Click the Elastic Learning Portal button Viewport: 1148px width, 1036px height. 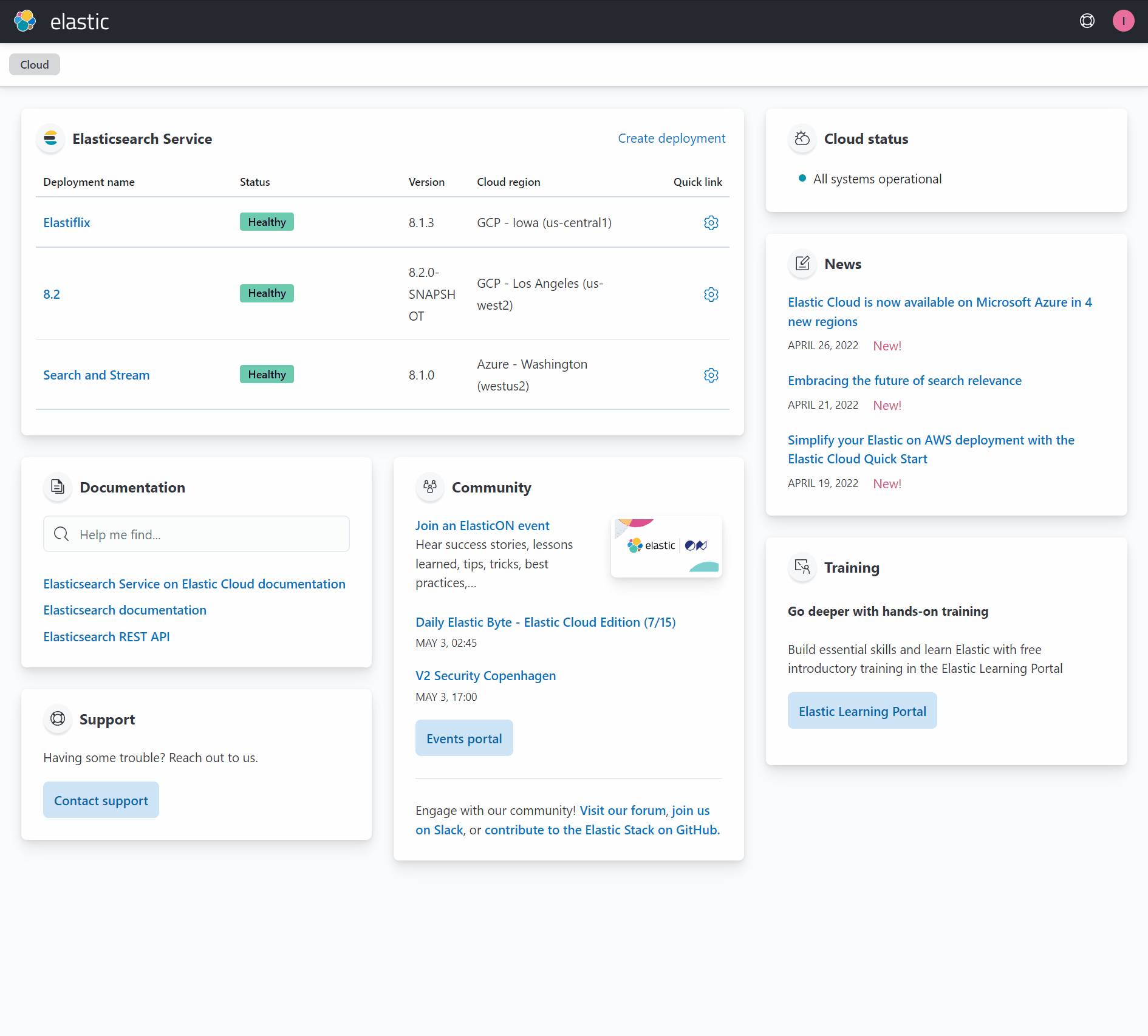862,711
